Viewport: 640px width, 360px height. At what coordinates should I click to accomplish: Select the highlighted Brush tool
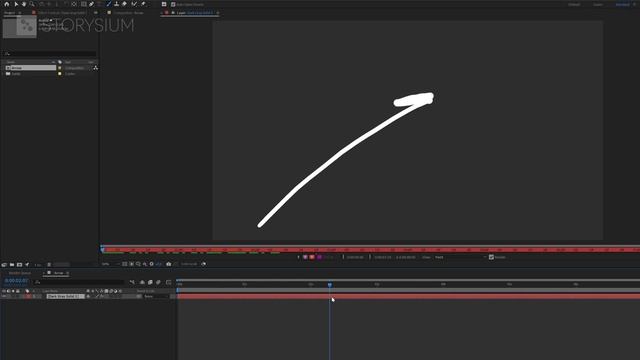click(x=109, y=4)
